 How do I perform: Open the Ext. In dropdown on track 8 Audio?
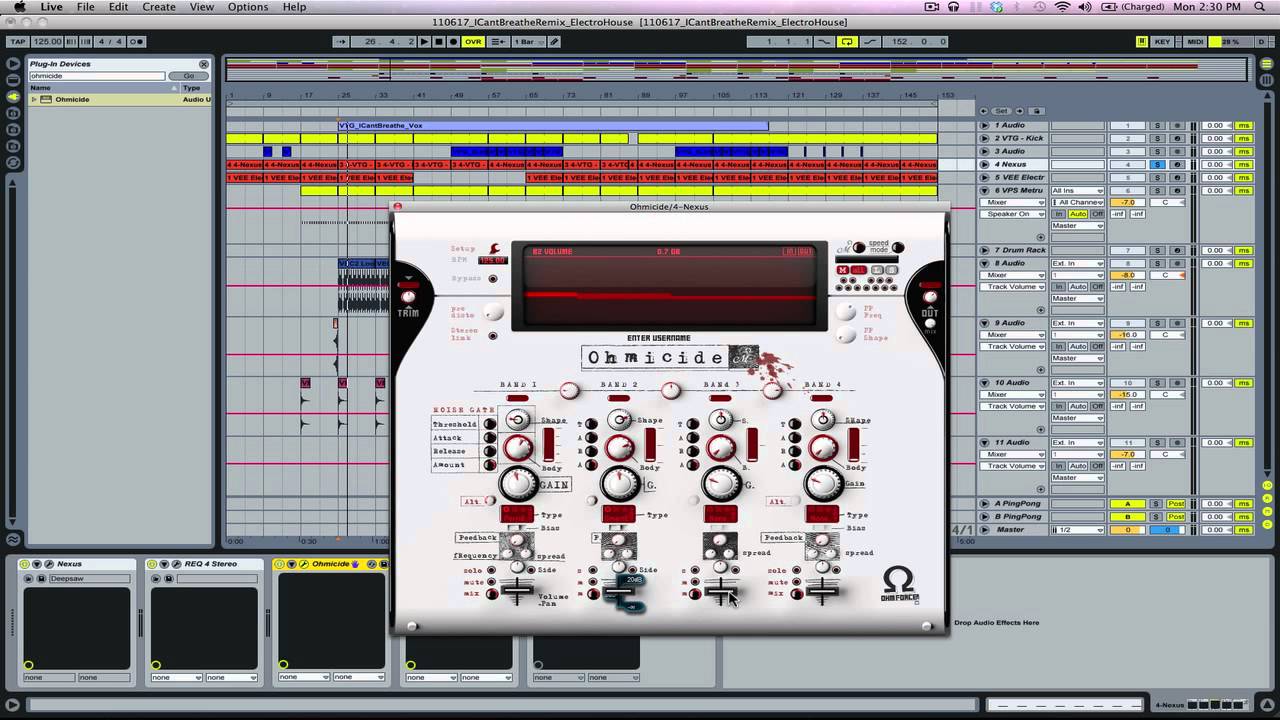coord(1077,263)
